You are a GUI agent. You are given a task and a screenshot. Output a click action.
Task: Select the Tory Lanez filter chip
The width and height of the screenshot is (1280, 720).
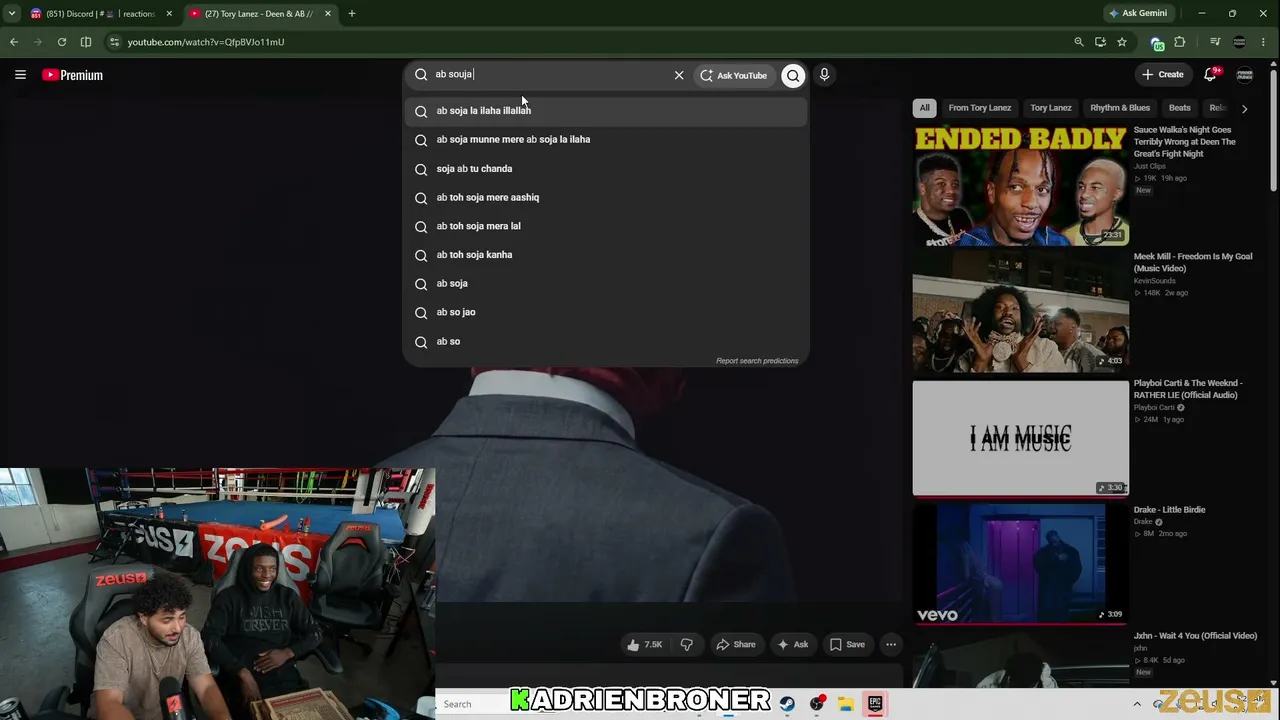[x=1051, y=108]
